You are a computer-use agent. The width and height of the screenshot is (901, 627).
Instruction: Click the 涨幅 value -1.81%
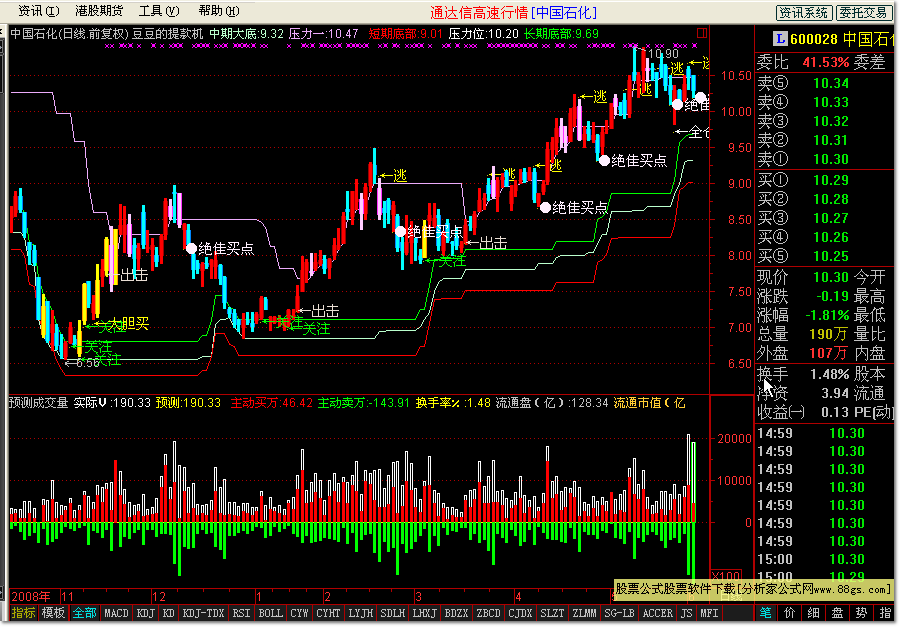[x=827, y=316]
